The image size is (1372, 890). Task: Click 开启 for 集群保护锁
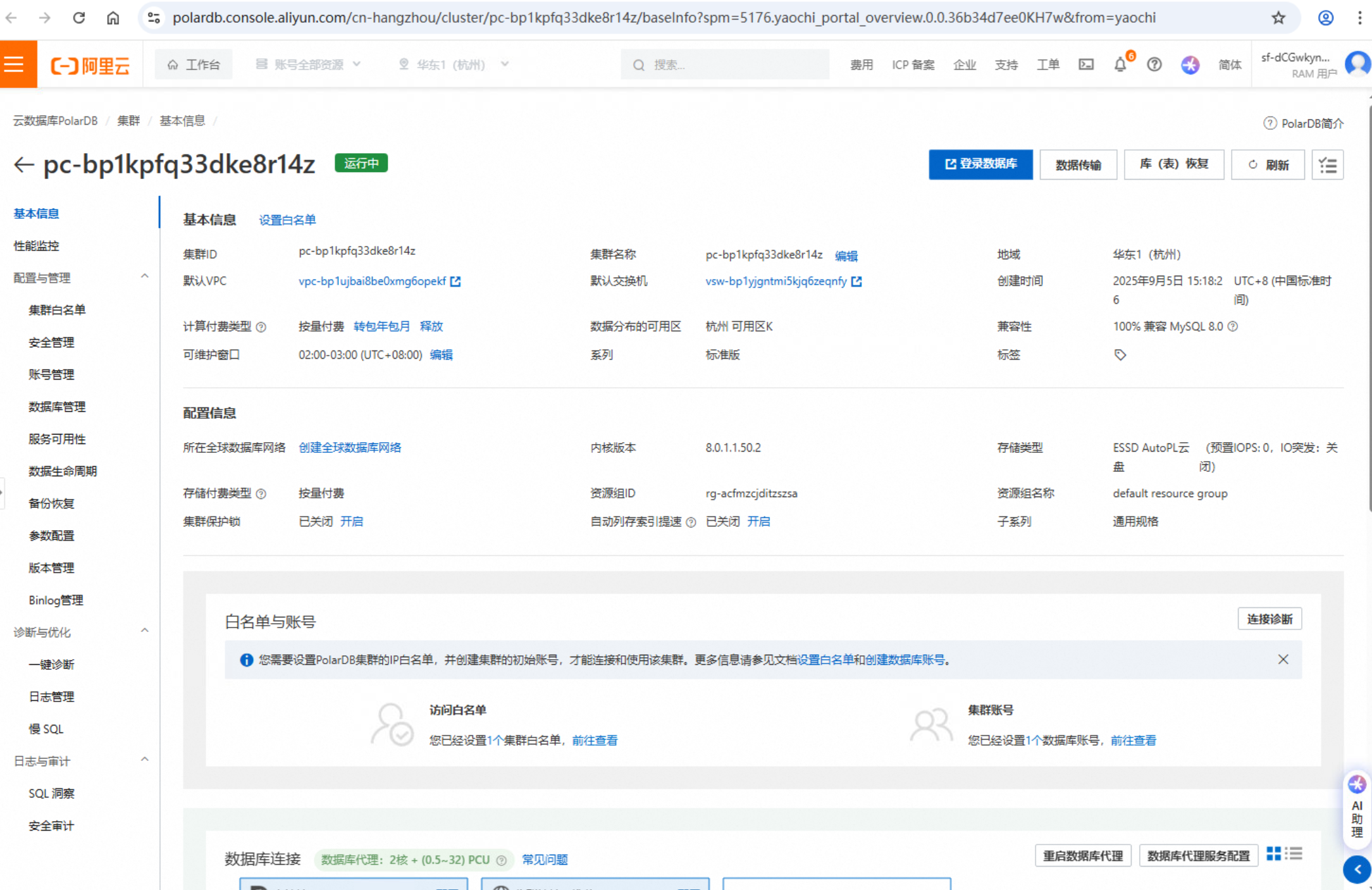coord(352,522)
